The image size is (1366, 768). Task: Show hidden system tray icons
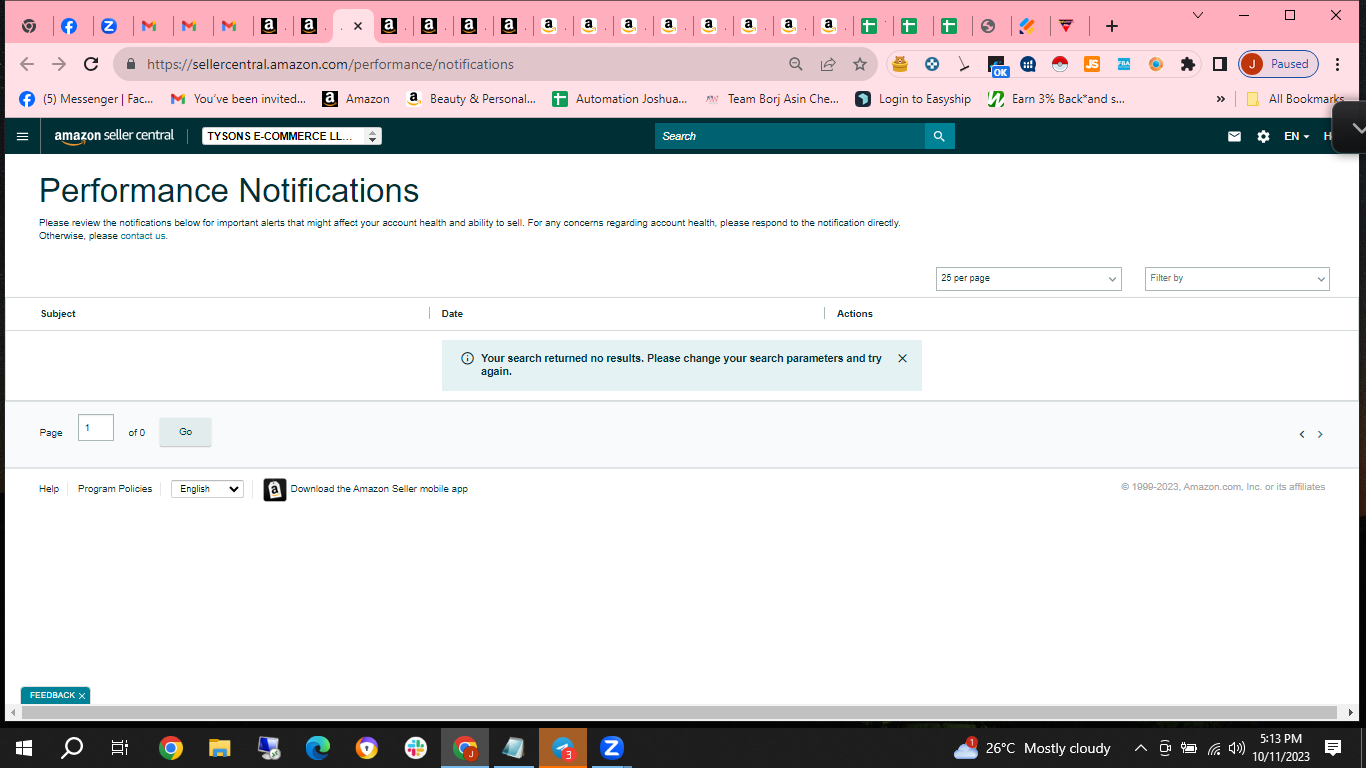click(x=1140, y=748)
